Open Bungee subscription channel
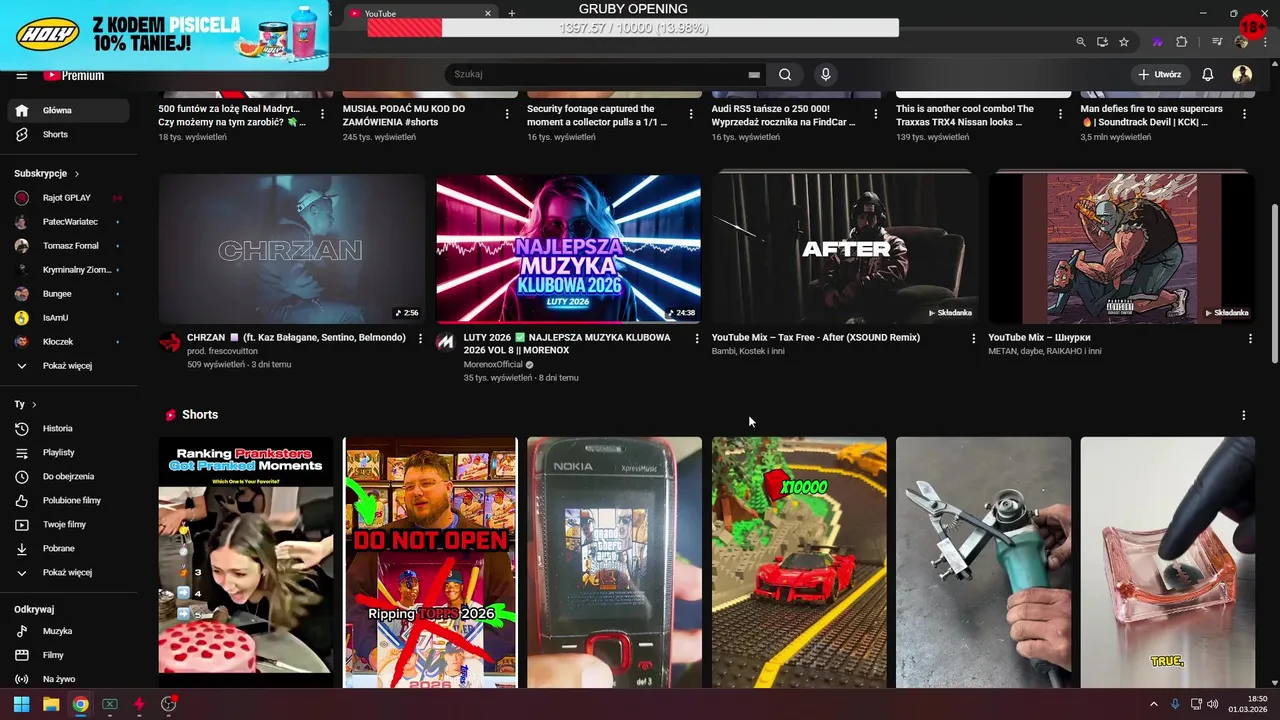The width and height of the screenshot is (1280, 720). coord(68,294)
